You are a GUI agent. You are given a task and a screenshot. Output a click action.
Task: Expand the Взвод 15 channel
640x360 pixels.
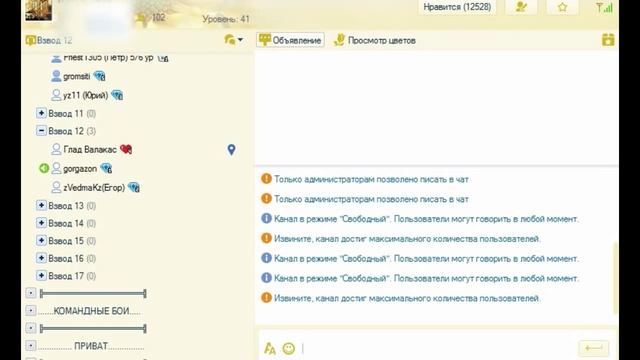tap(41, 240)
